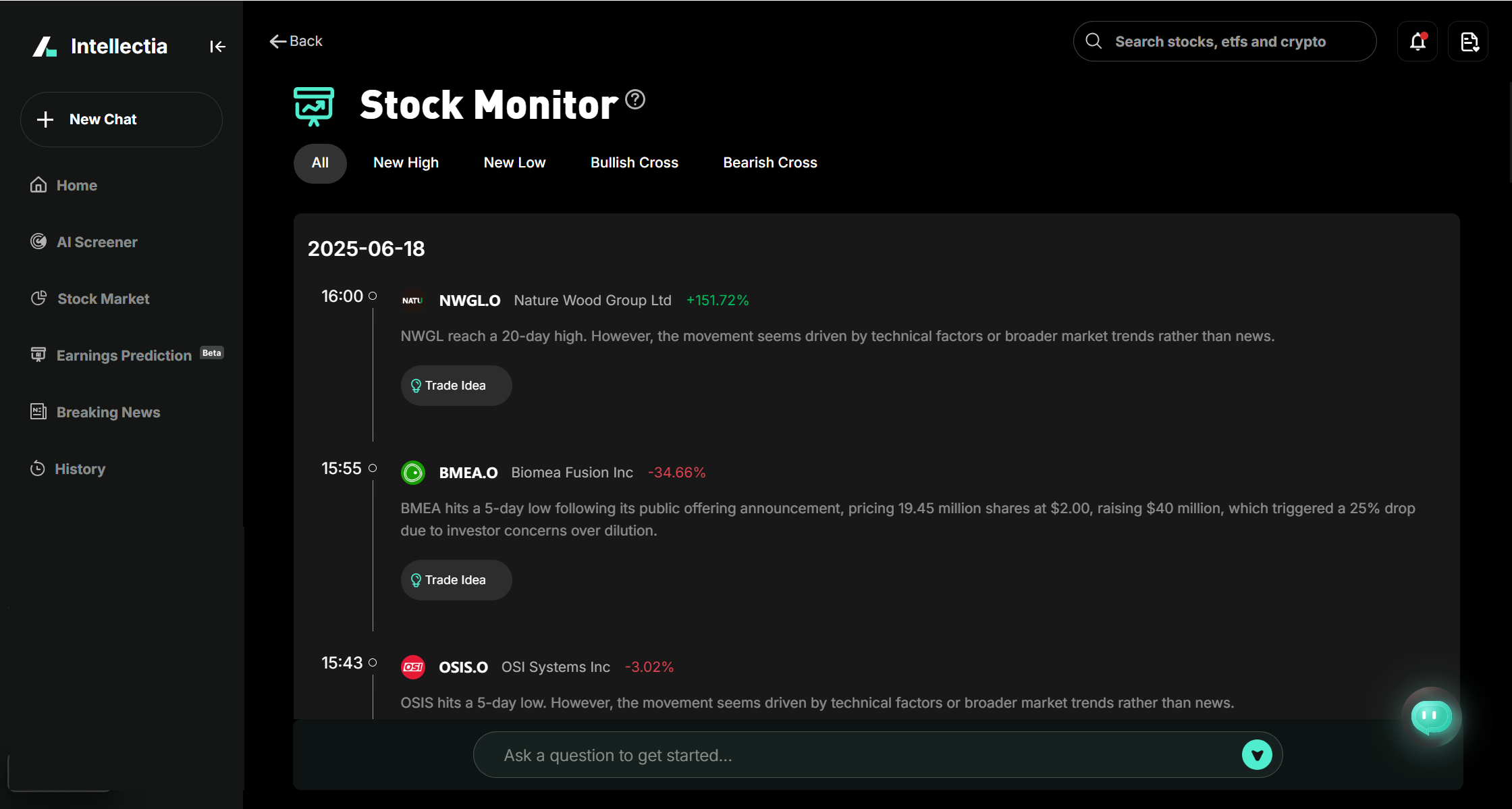Click the Nature Wood Group company logo
Viewport: 1512px width, 809px height.
click(412, 301)
